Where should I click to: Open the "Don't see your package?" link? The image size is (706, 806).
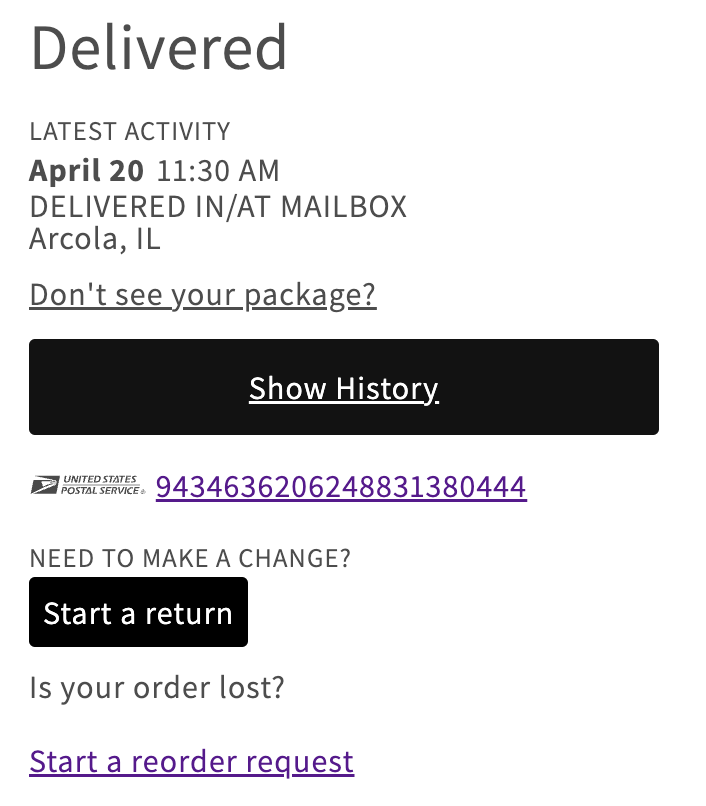tap(203, 295)
